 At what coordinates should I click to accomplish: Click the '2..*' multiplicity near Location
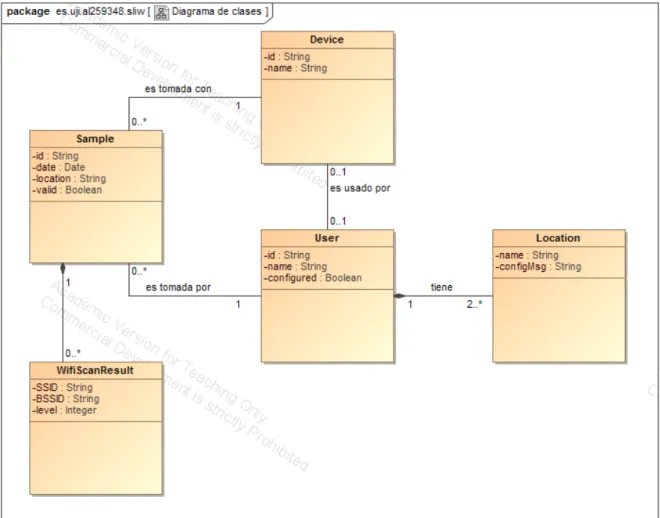click(x=474, y=304)
